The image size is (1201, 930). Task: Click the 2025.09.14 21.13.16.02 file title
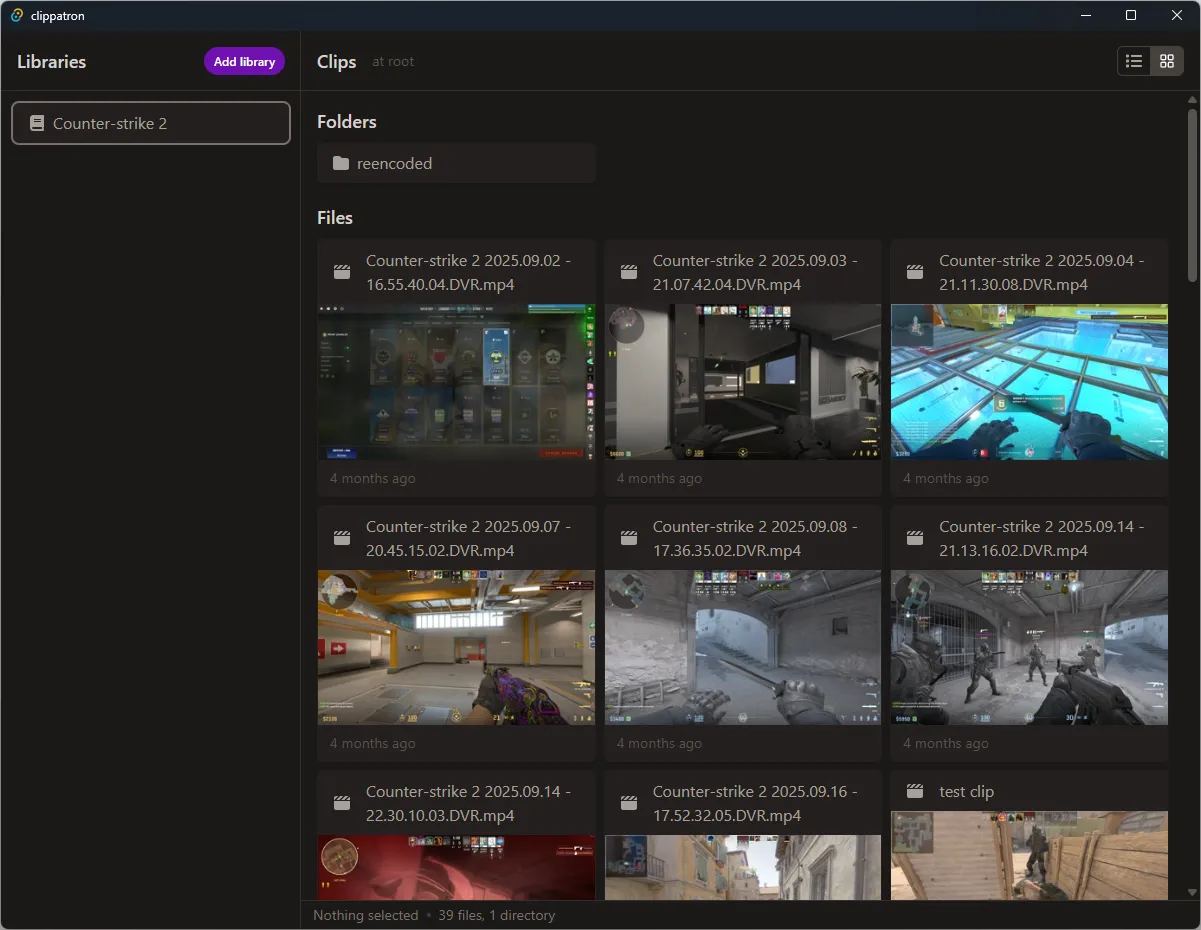click(x=1041, y=538)
